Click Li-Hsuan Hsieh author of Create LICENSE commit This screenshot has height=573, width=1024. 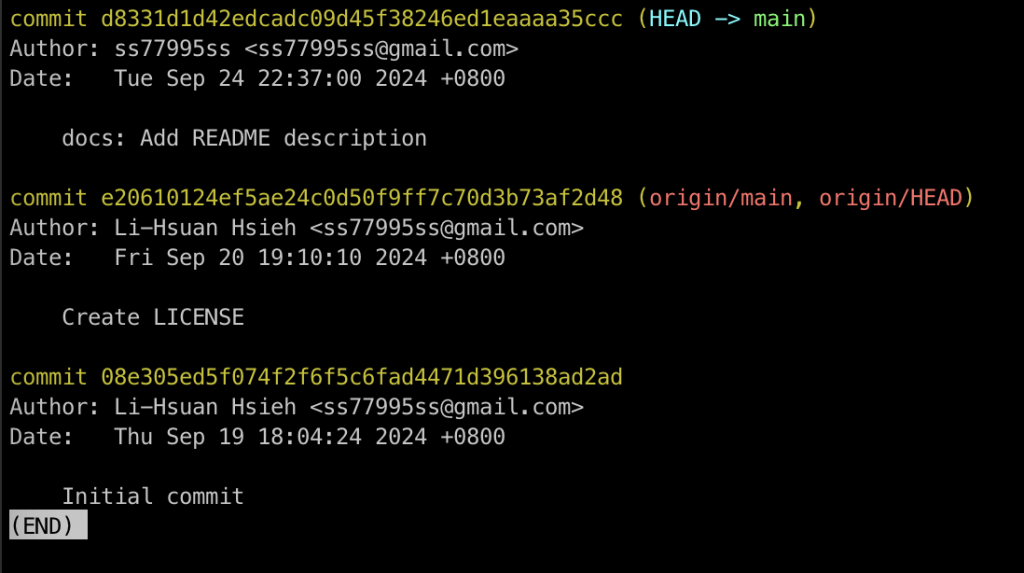pyautogui.click(x=205, y=228)
